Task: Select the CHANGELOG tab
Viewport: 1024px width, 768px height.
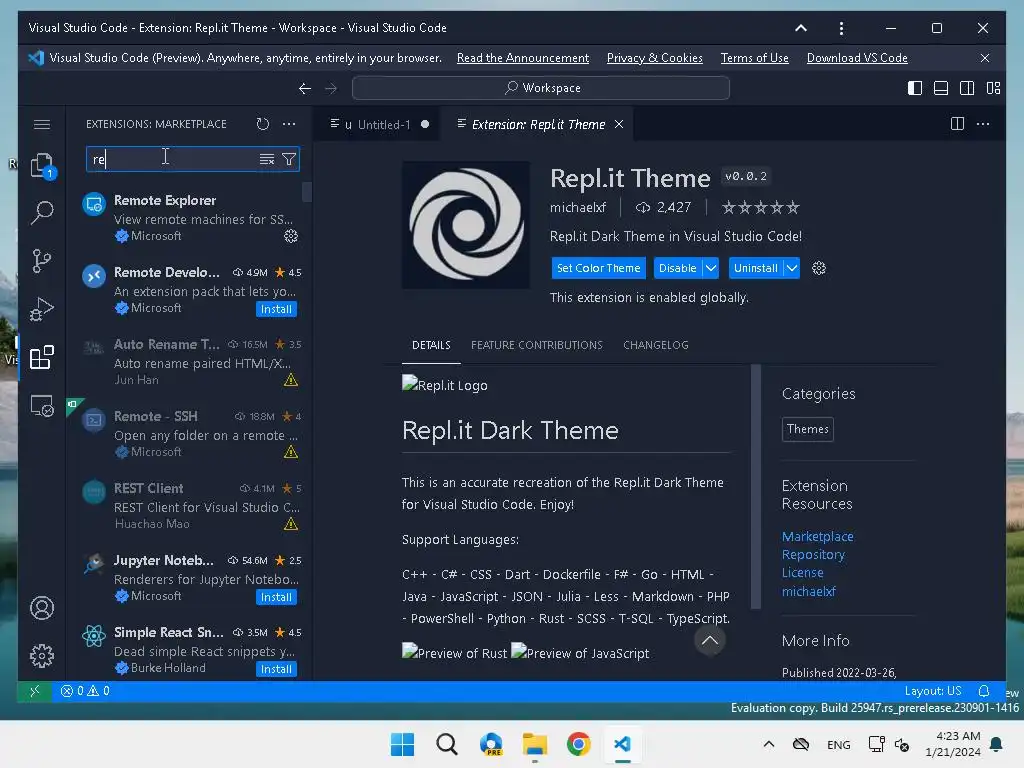Action: pos(656,345)
